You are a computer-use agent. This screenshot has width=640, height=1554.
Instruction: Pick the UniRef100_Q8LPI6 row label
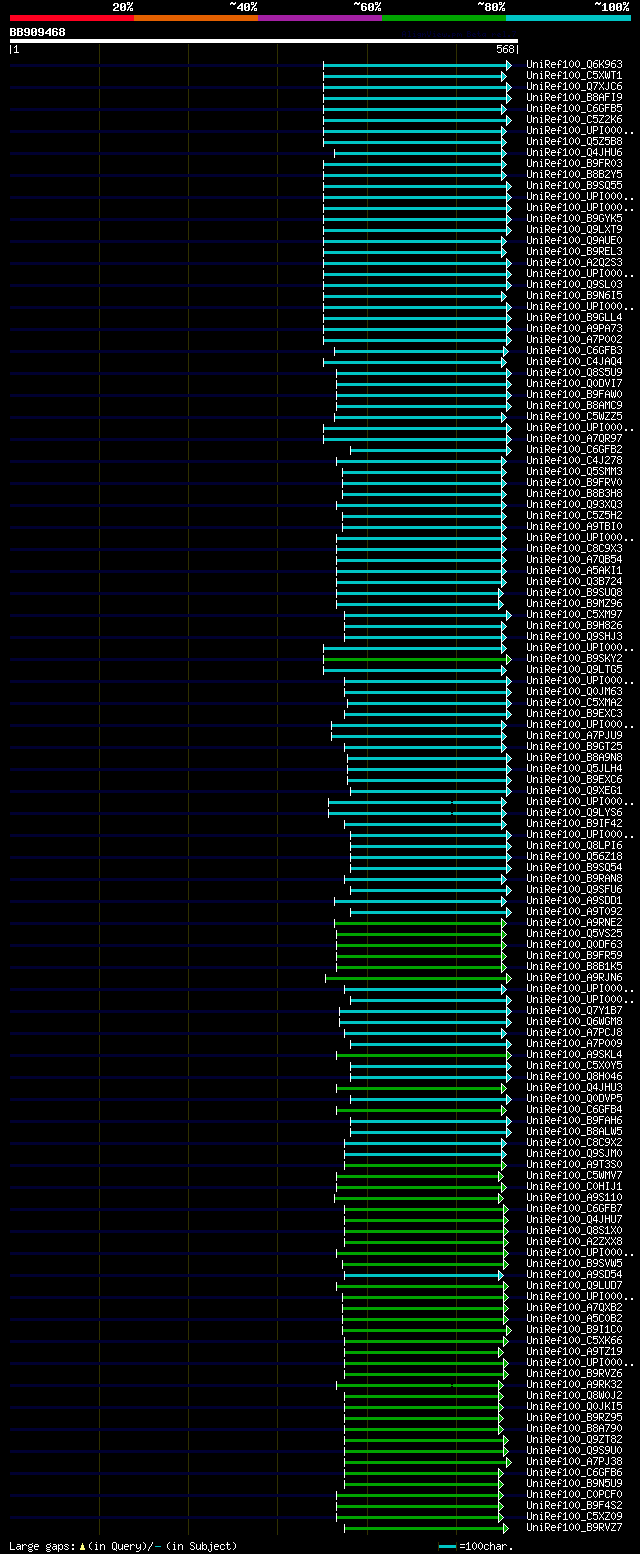click(574, 846)
